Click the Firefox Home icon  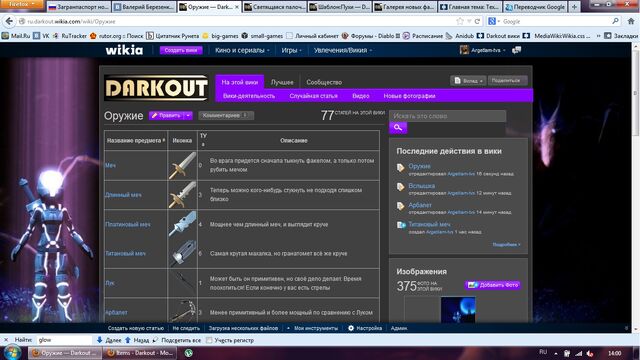click(x=631, y=21)
